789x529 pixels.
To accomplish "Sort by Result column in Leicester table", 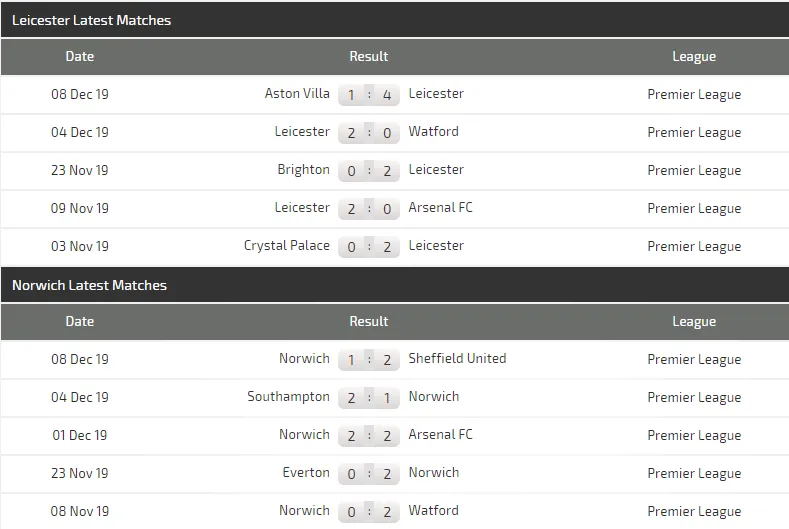I will click(x=369, y=57).
